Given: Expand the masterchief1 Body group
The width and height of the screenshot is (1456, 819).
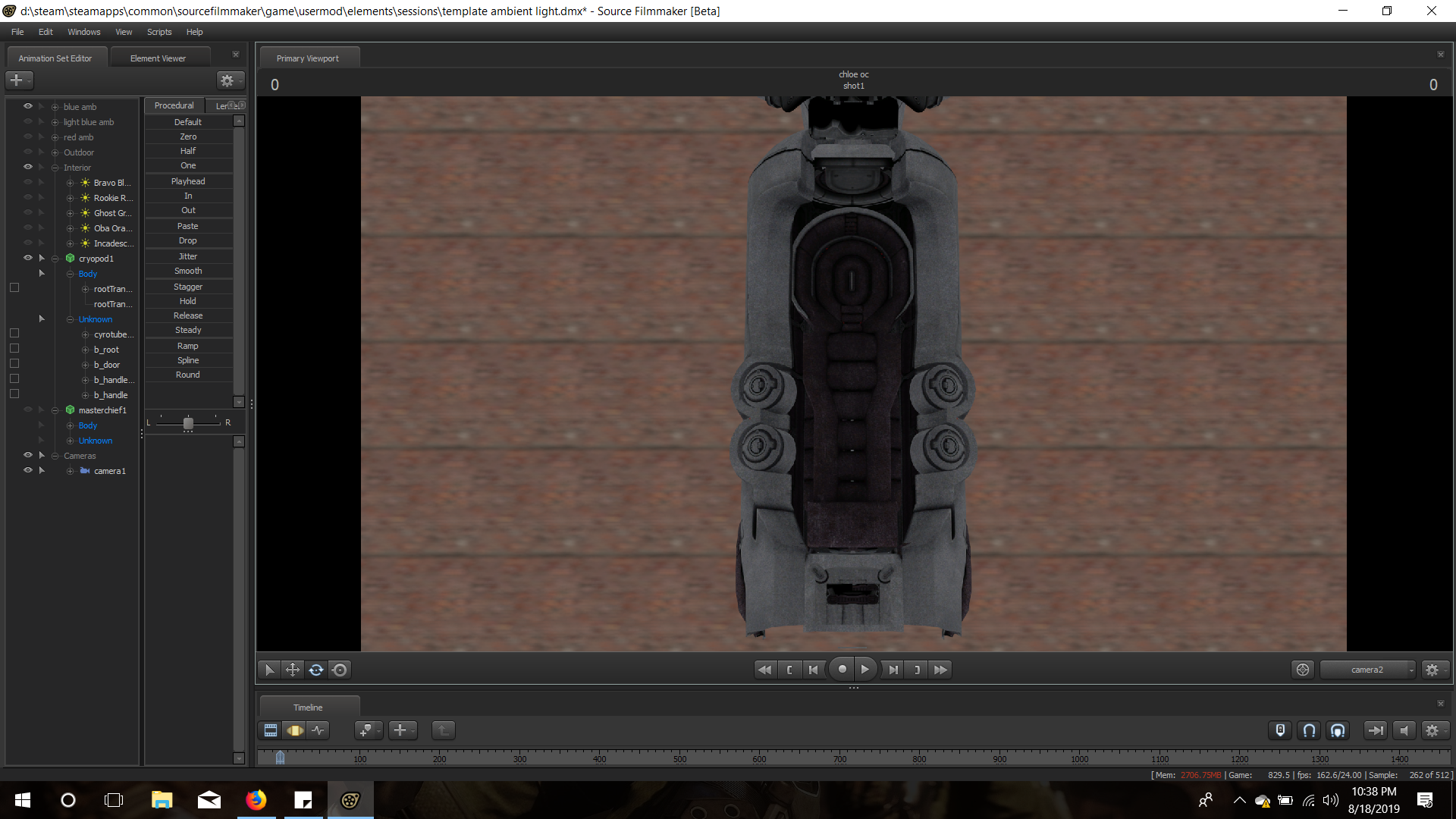Looking at the screenshot, I should click(x=71, y=425).
